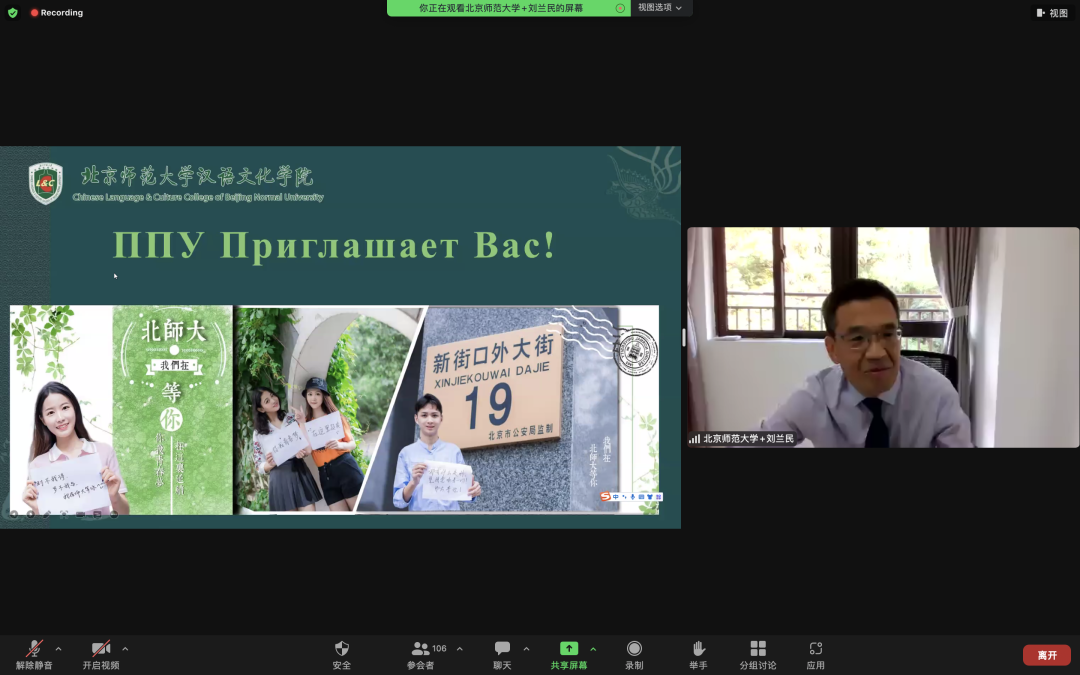Viewport: 1080px width, 675px height.
Task: Click the participant count 106
Action: click(x=439, y=648)
